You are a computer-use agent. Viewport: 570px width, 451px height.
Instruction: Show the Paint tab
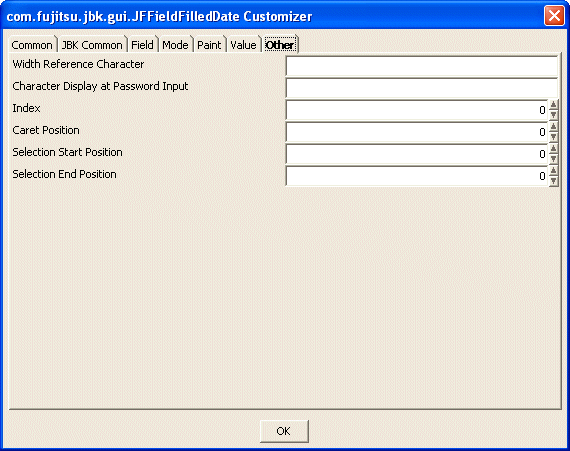(209, 45)
